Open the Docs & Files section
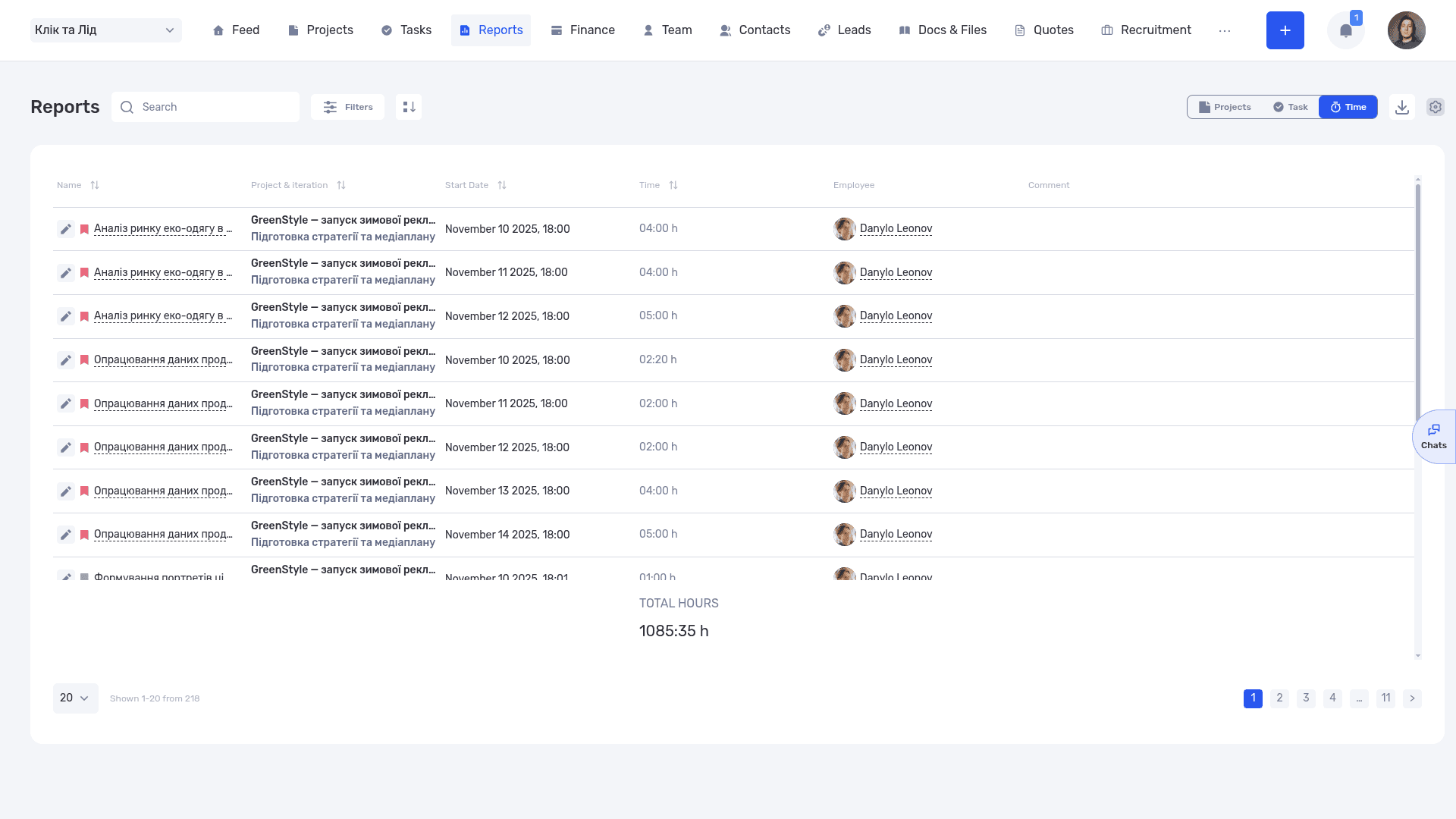 click(943, 30)
